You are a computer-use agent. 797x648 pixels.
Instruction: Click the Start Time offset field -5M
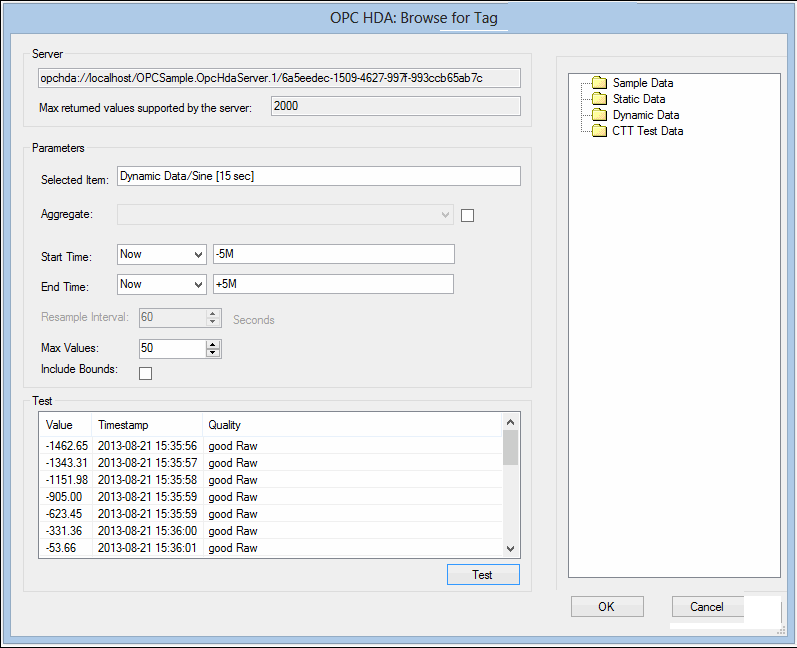click(333, 254)
